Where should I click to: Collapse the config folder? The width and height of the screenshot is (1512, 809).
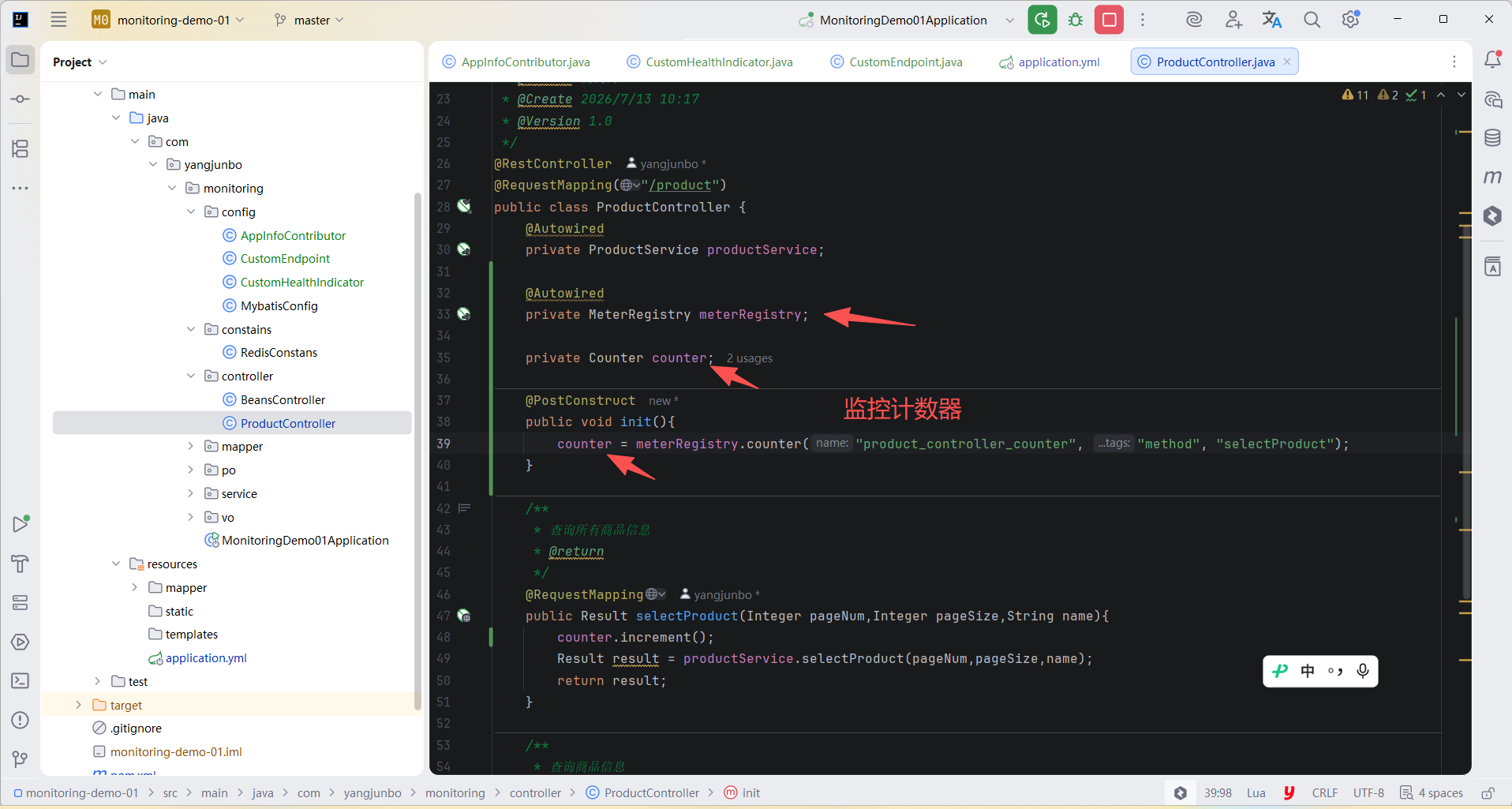(191, 212)
